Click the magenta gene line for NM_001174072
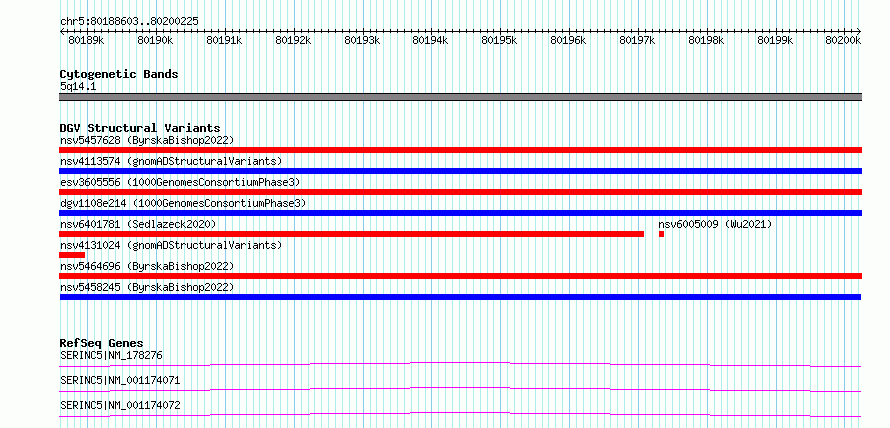This screenshot has height=428, width=890. [460, 414]
